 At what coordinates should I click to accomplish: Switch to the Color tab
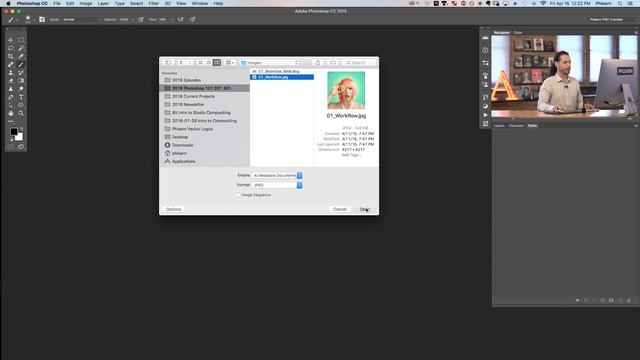[x=518, y=32]
